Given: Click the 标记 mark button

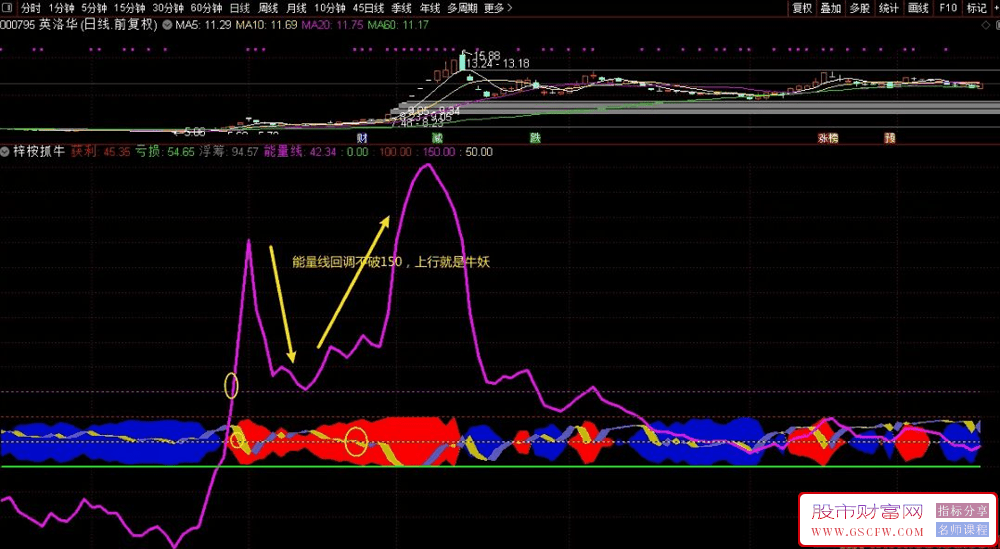Looking at the screenshot, I should [x=976, y=8].
